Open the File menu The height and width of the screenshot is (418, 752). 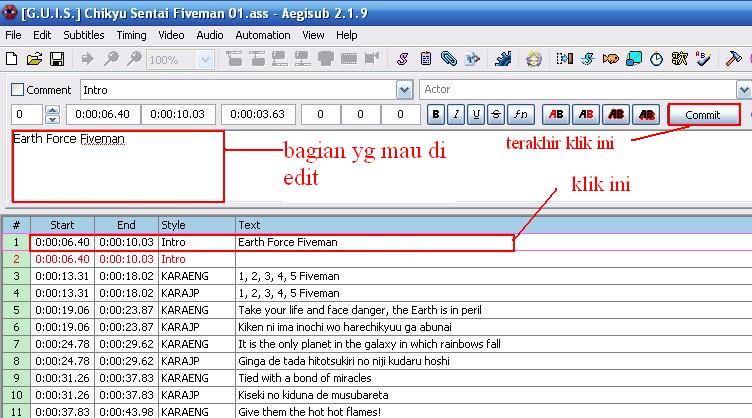(13, 35)
